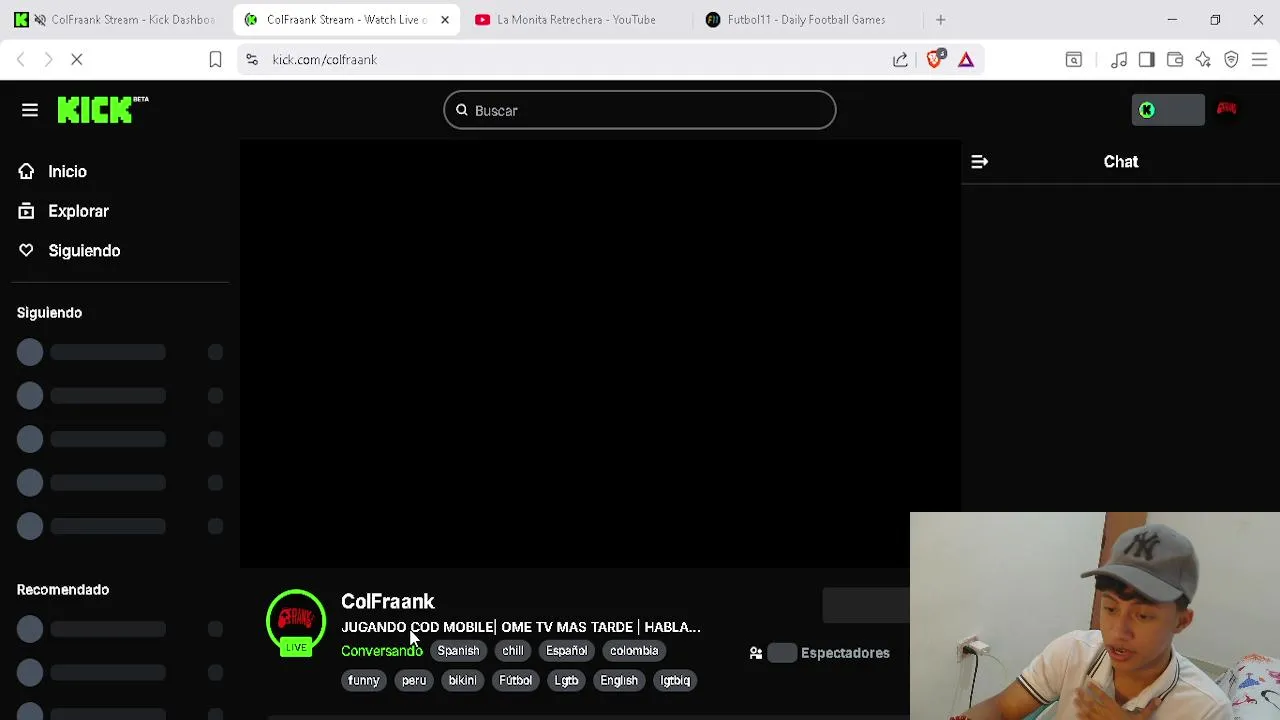Image resolution: width=1280 pixels, height=720 pixels.
Task: Click the green Kick coin icon
Action: point(1147,110)
